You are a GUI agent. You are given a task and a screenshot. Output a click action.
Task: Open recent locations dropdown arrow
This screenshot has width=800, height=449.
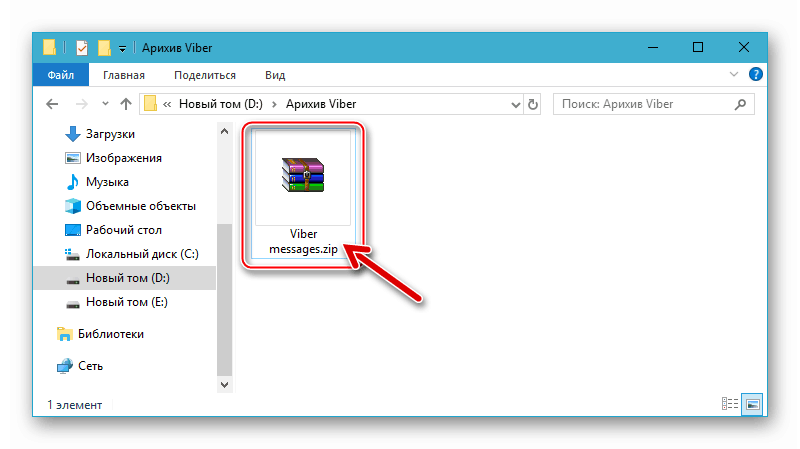coord(105,104)
